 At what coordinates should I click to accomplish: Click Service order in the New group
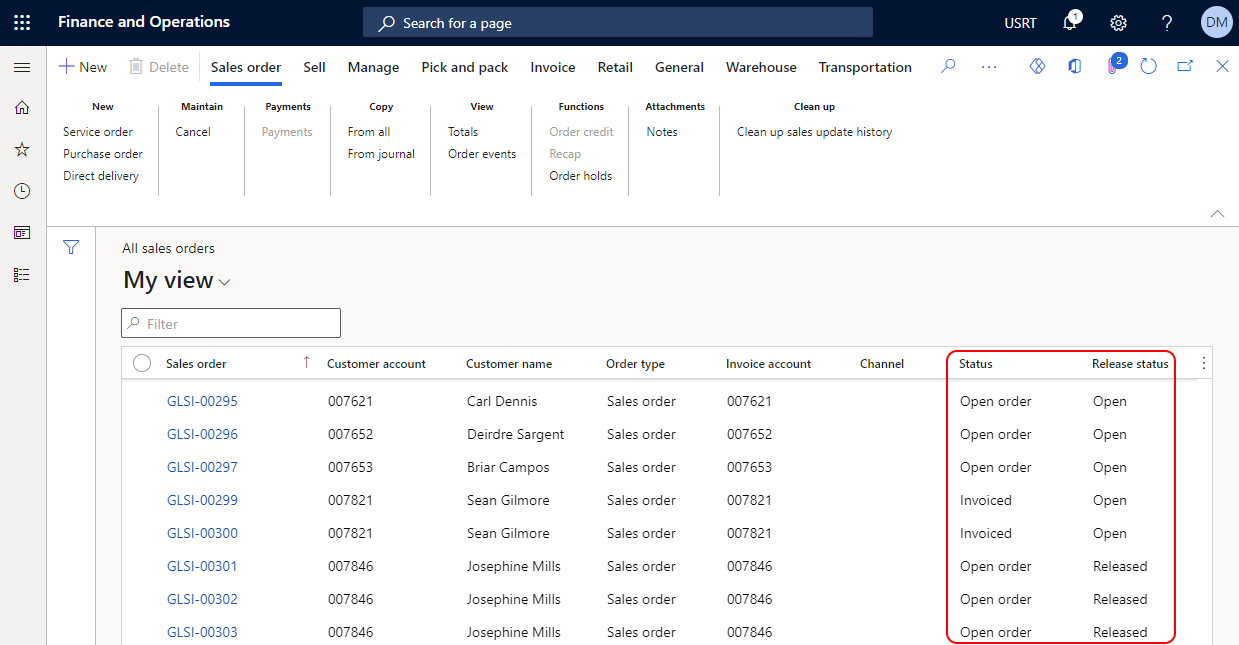pos(98,132)
